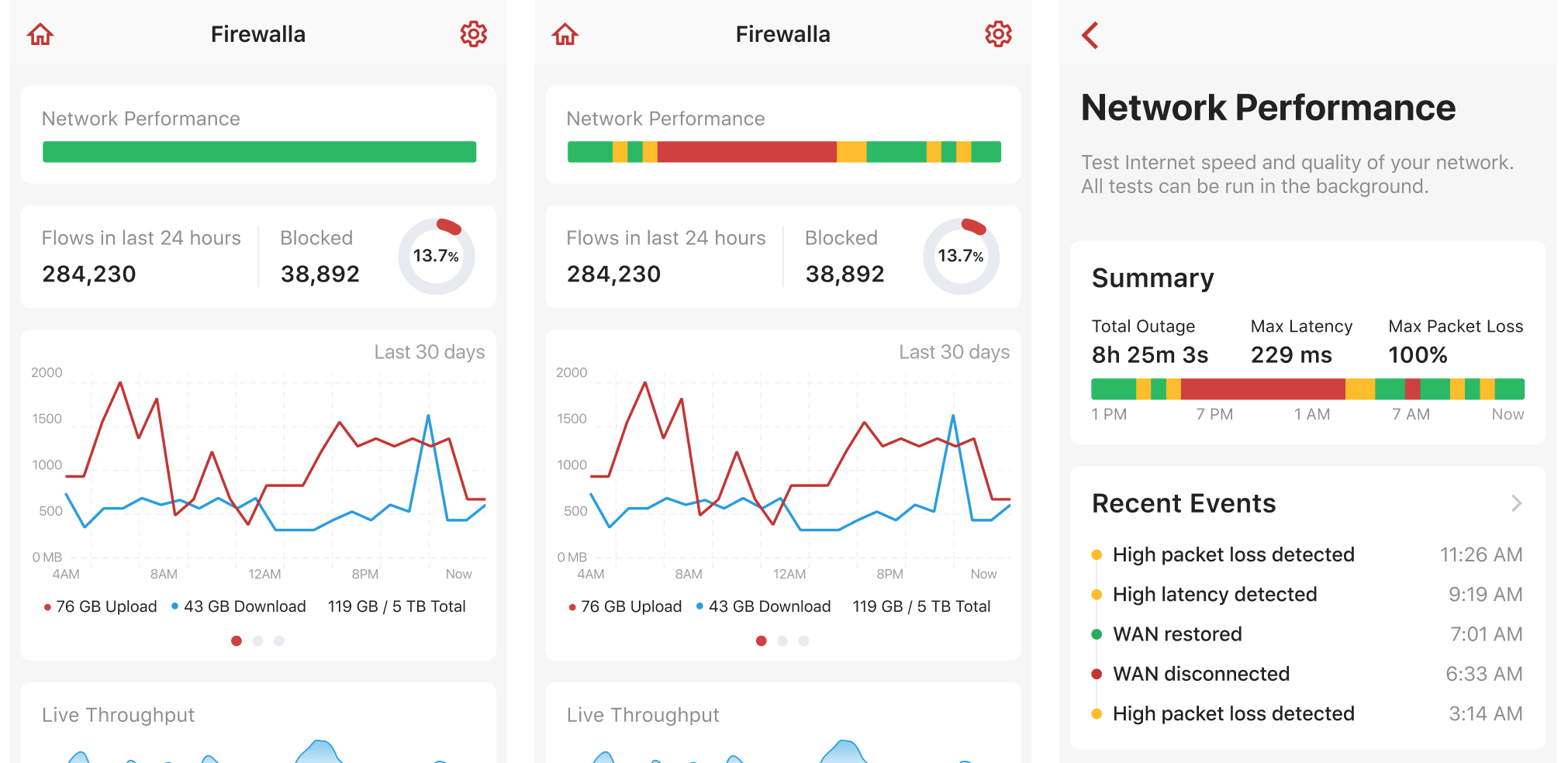Select first page dot under left chart

point(237,640)
